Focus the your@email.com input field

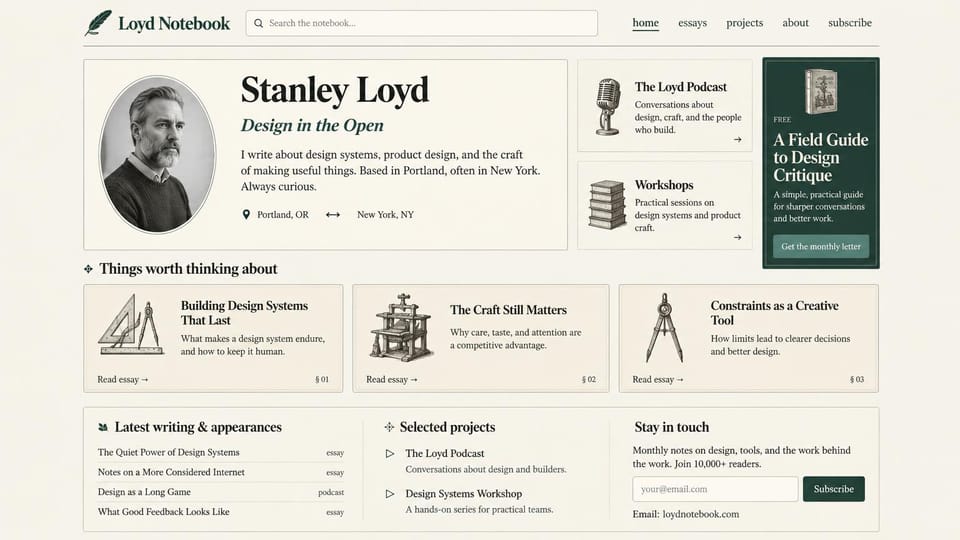click(x=715, y=489)
